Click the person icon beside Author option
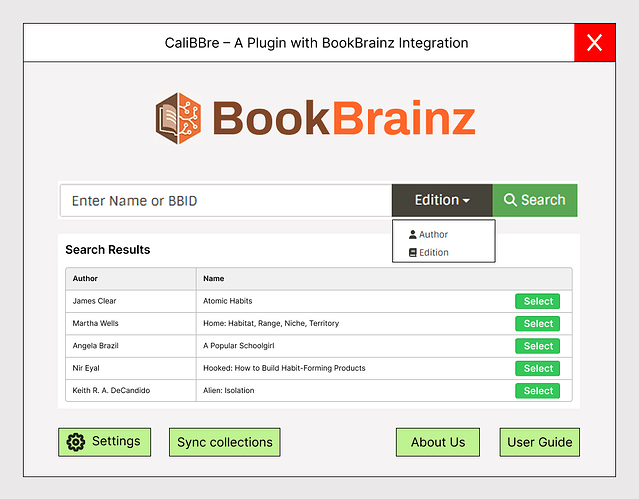This screenshot has width=639, height=499. pos(412,234)
